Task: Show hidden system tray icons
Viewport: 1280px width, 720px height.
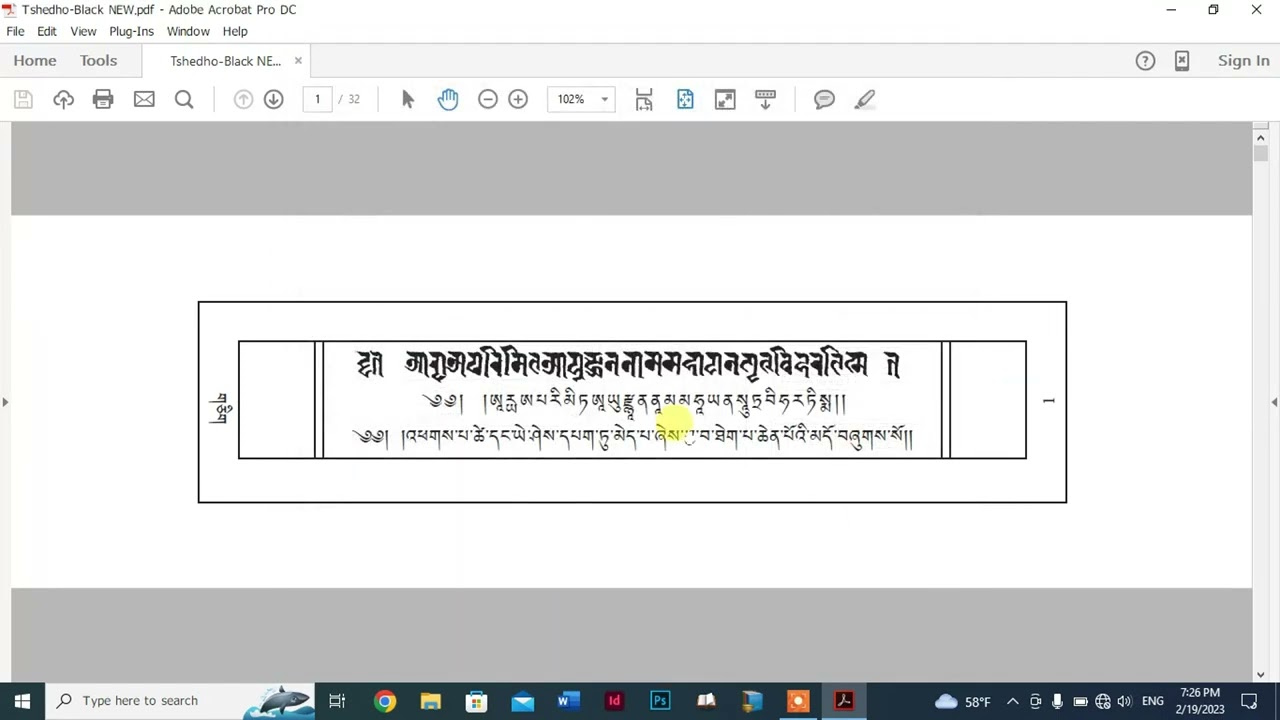Action: (x=1012, y=701)
